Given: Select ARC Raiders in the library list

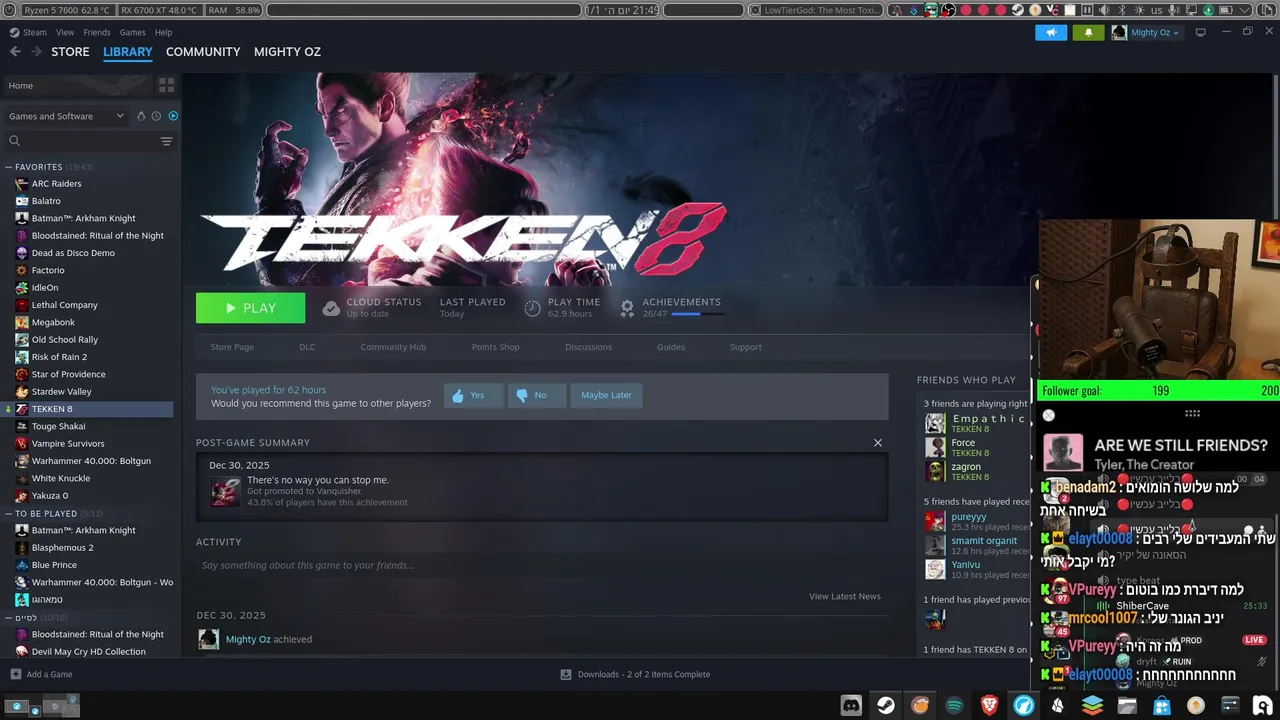Looking at the screenshot, I should pyautogui.click(x=56, y=184).
